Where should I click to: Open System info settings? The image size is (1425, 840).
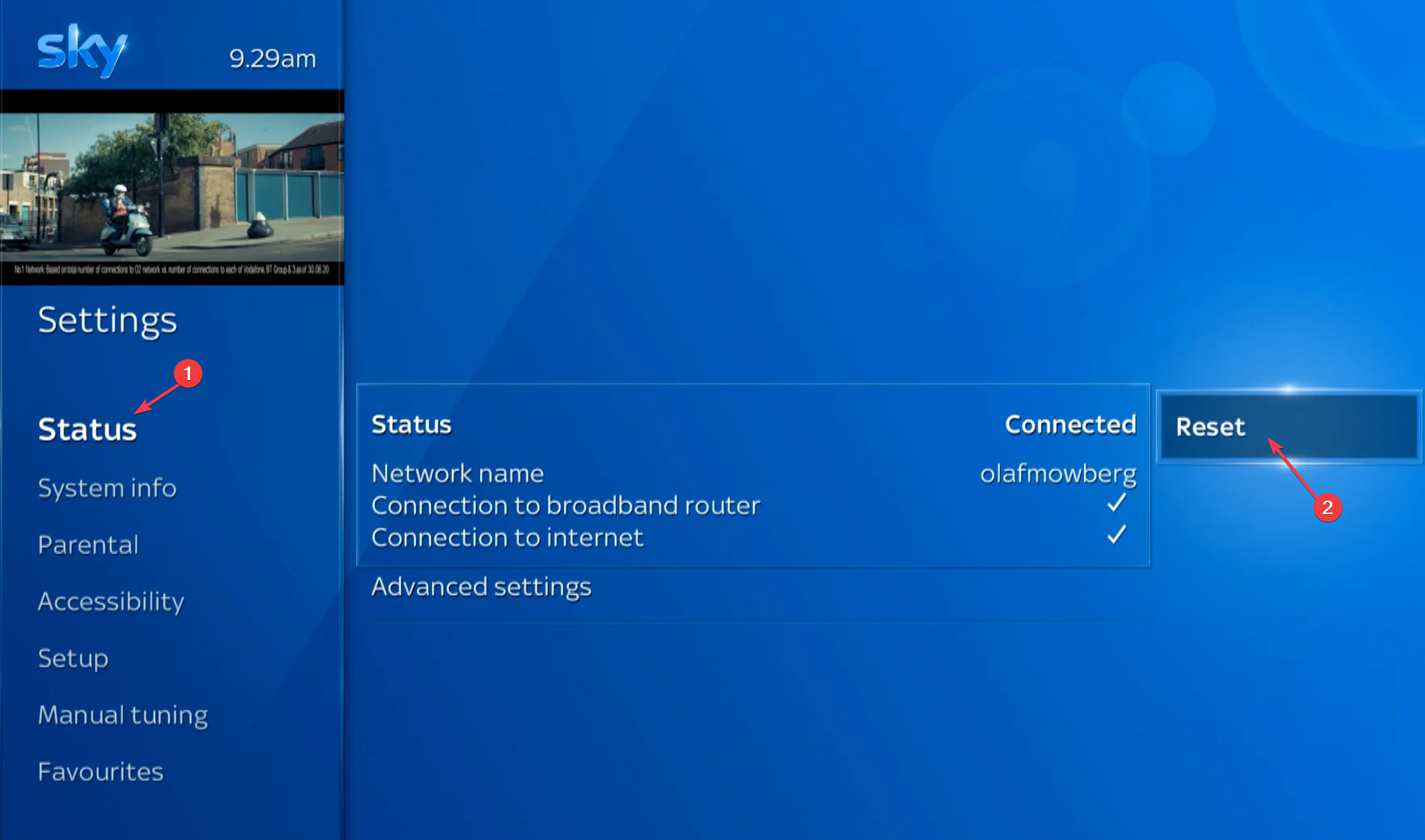(x=107, y=488)
